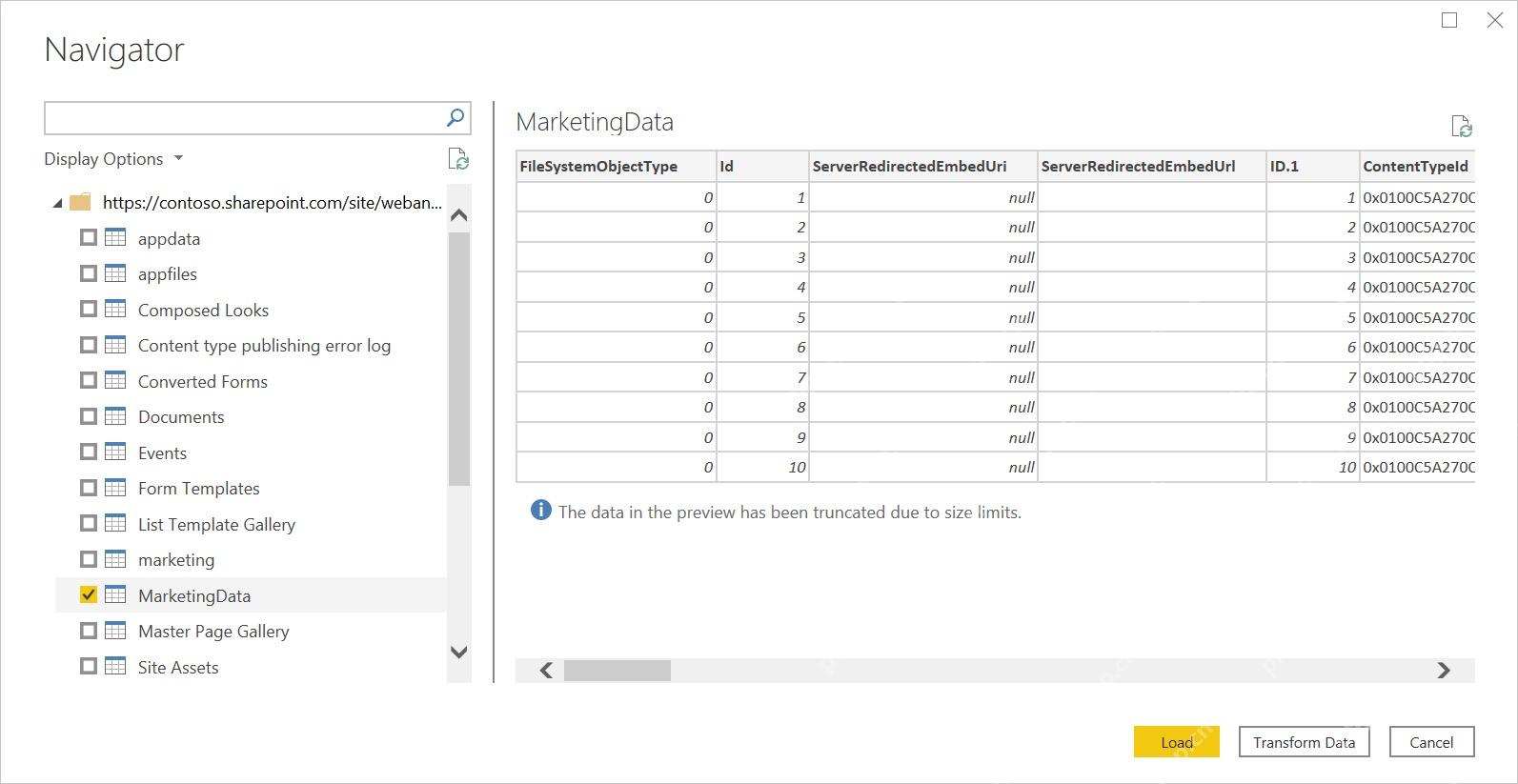
Task: Click table icon next to appfiles
Action: [115, 273]
